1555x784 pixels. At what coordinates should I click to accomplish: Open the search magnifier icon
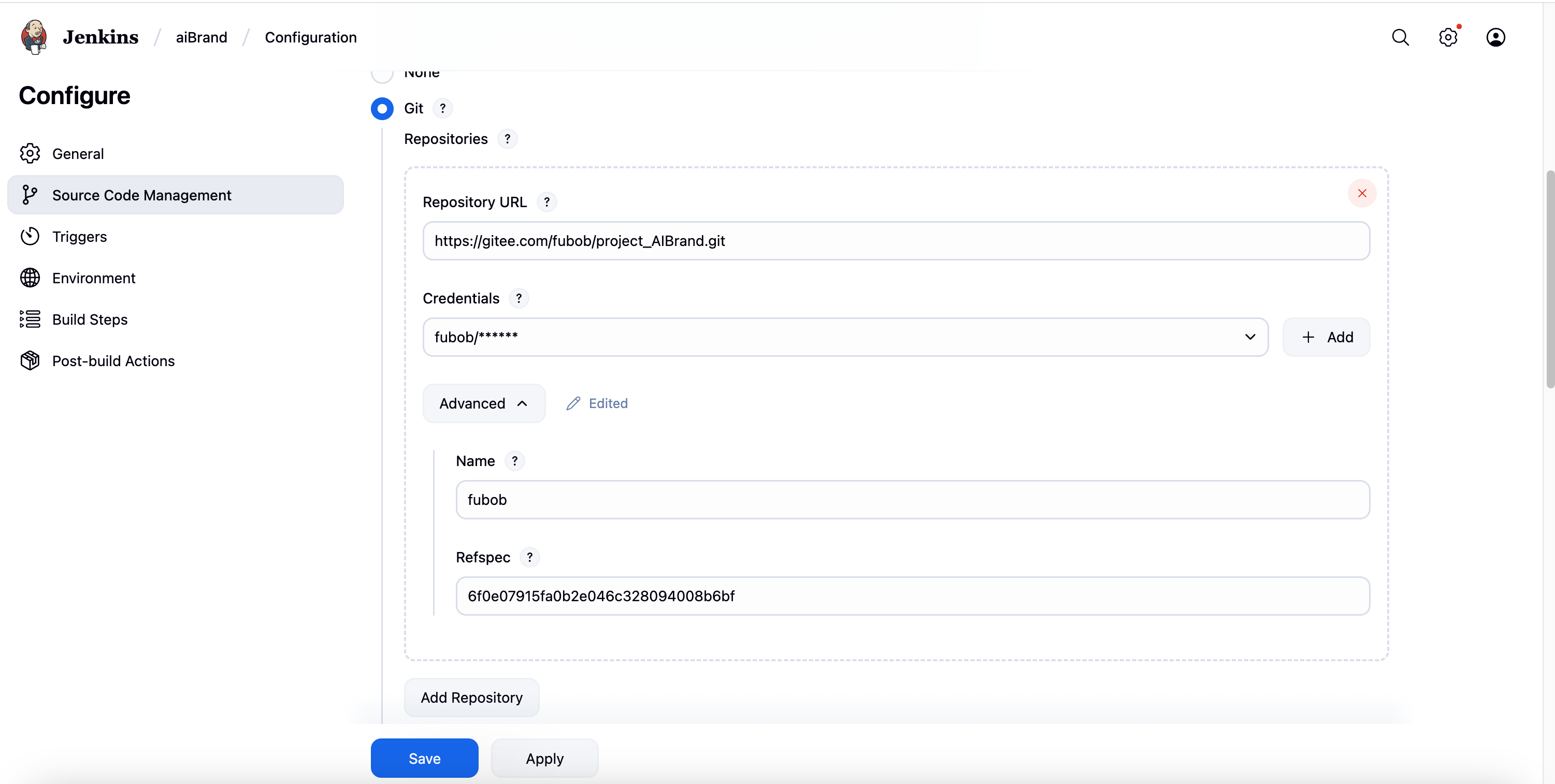tap(1400, 37)
